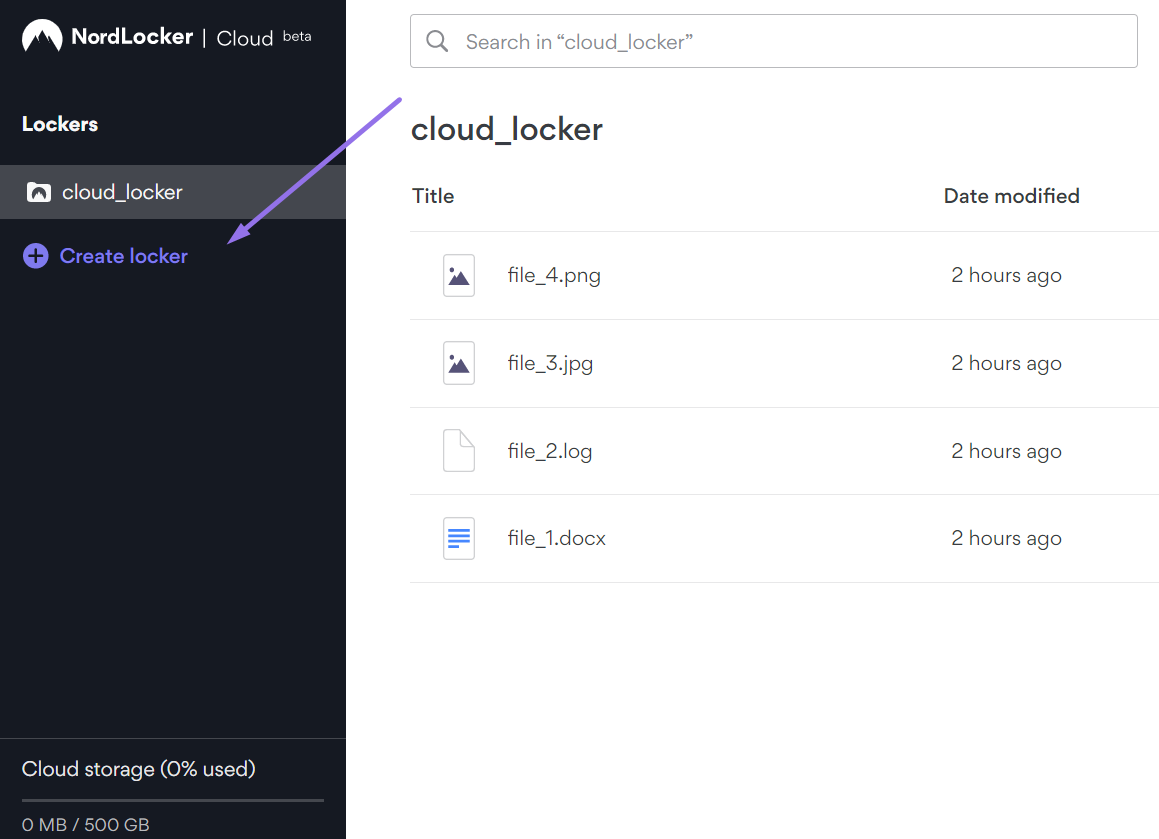Click the blank file icon for file_2.log

[458, 450]
